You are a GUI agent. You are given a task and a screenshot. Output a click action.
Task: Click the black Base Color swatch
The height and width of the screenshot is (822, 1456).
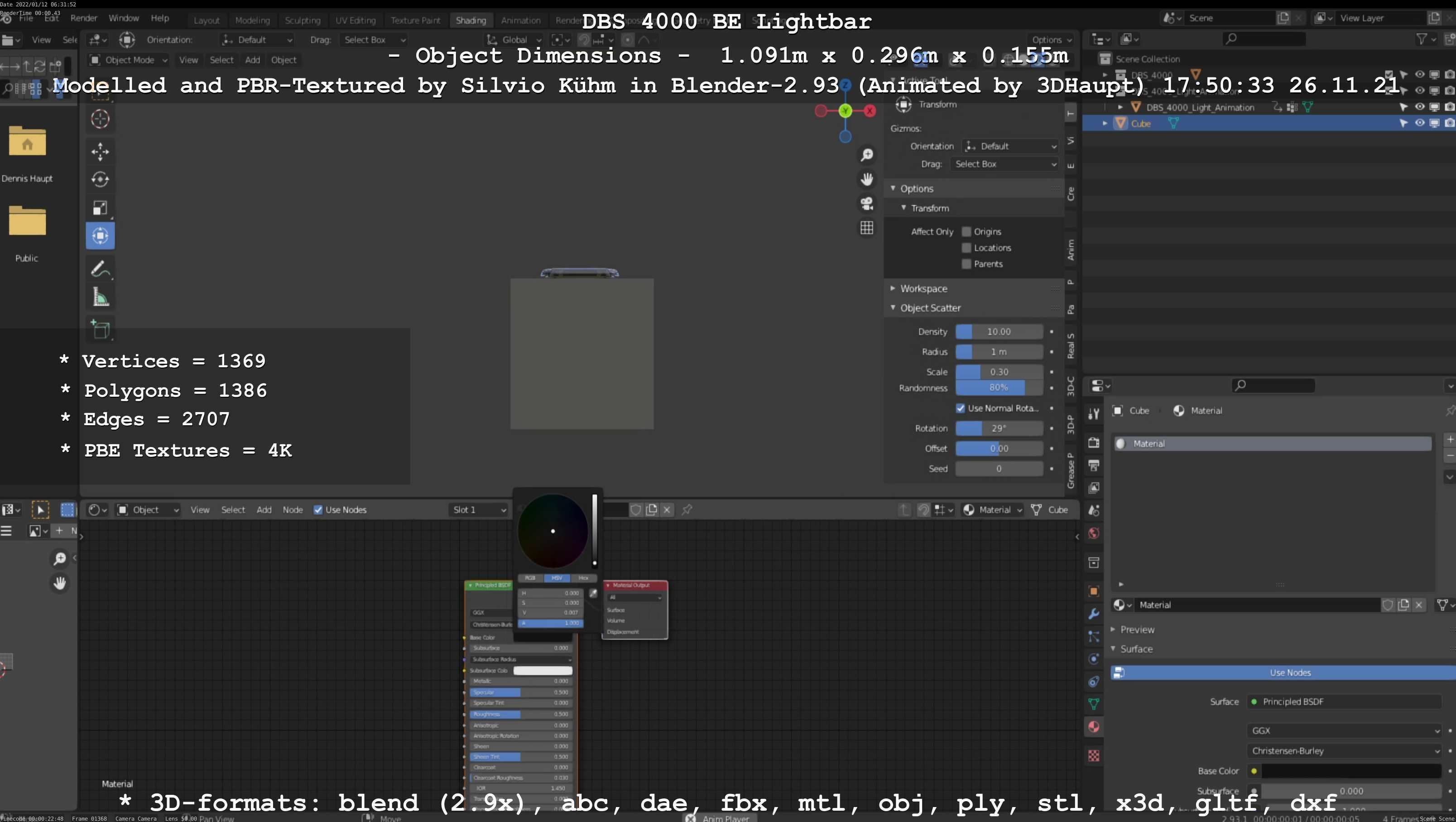1351,771
